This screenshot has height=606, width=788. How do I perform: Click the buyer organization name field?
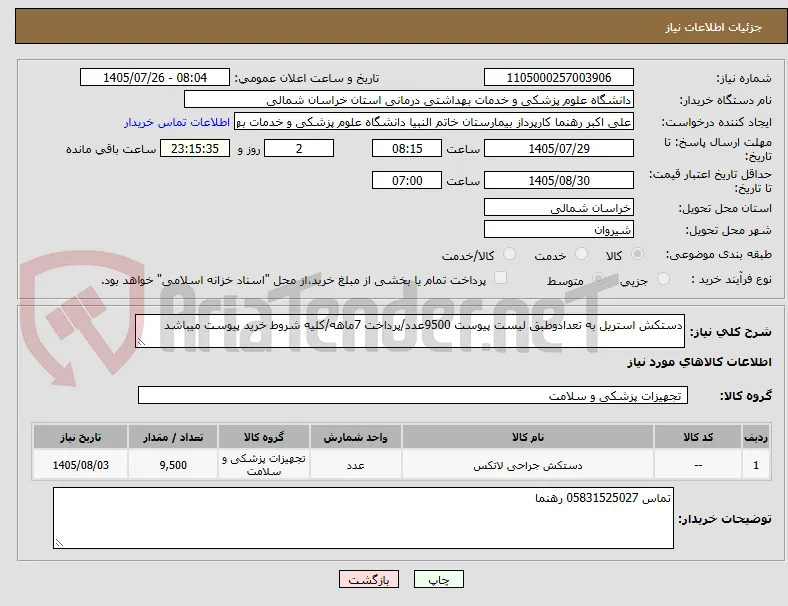pyautogui.click(x=409, y=99)
